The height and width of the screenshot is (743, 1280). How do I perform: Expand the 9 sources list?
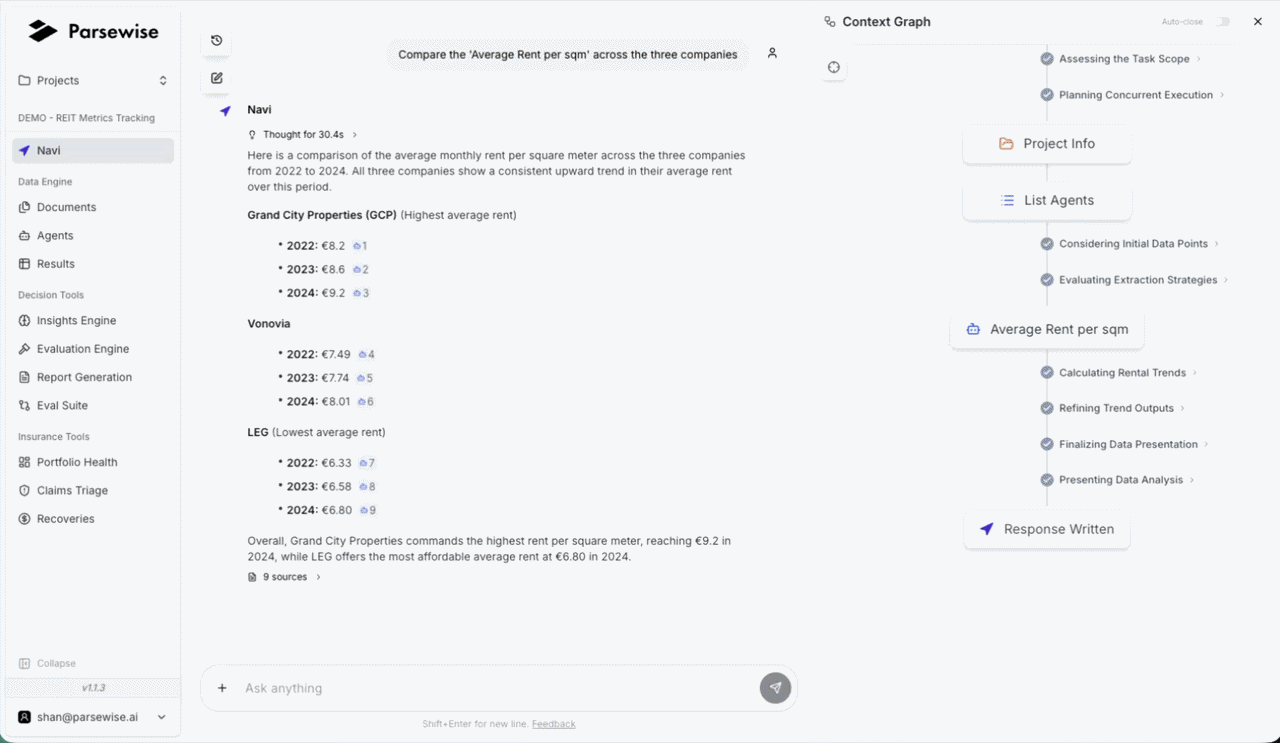click(285, 577)
